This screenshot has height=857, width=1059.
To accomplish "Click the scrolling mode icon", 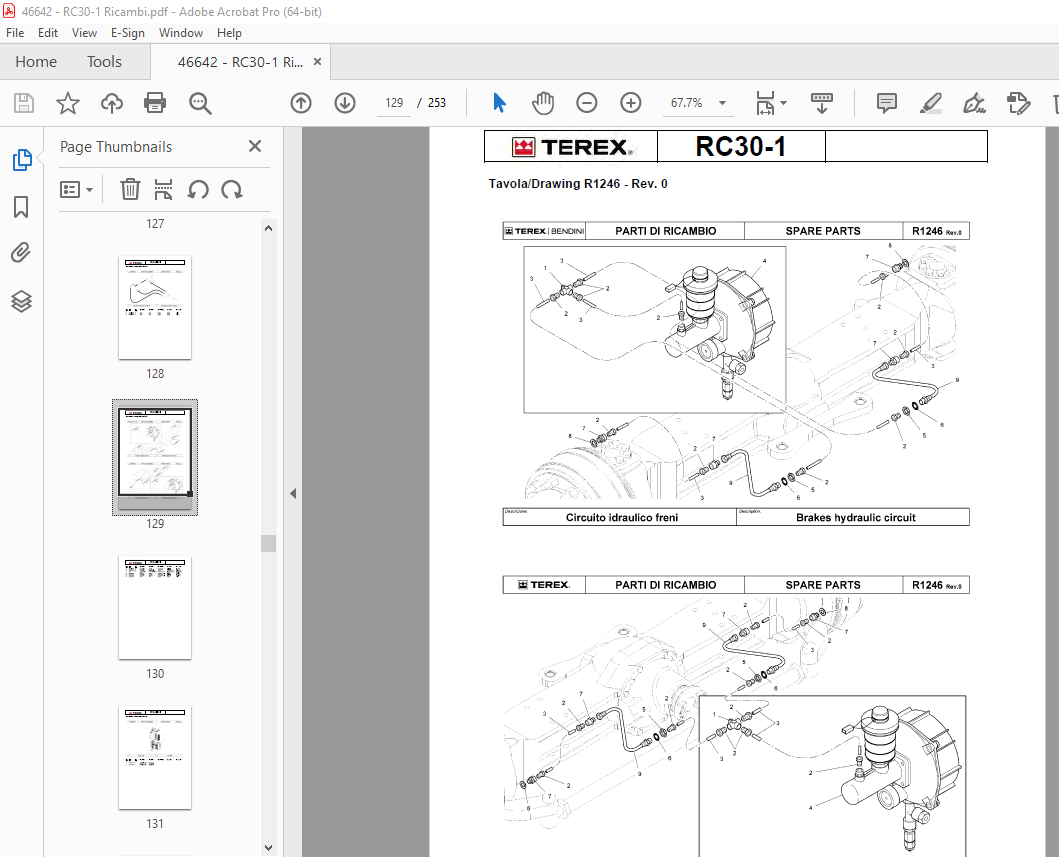I will point(822,103).
